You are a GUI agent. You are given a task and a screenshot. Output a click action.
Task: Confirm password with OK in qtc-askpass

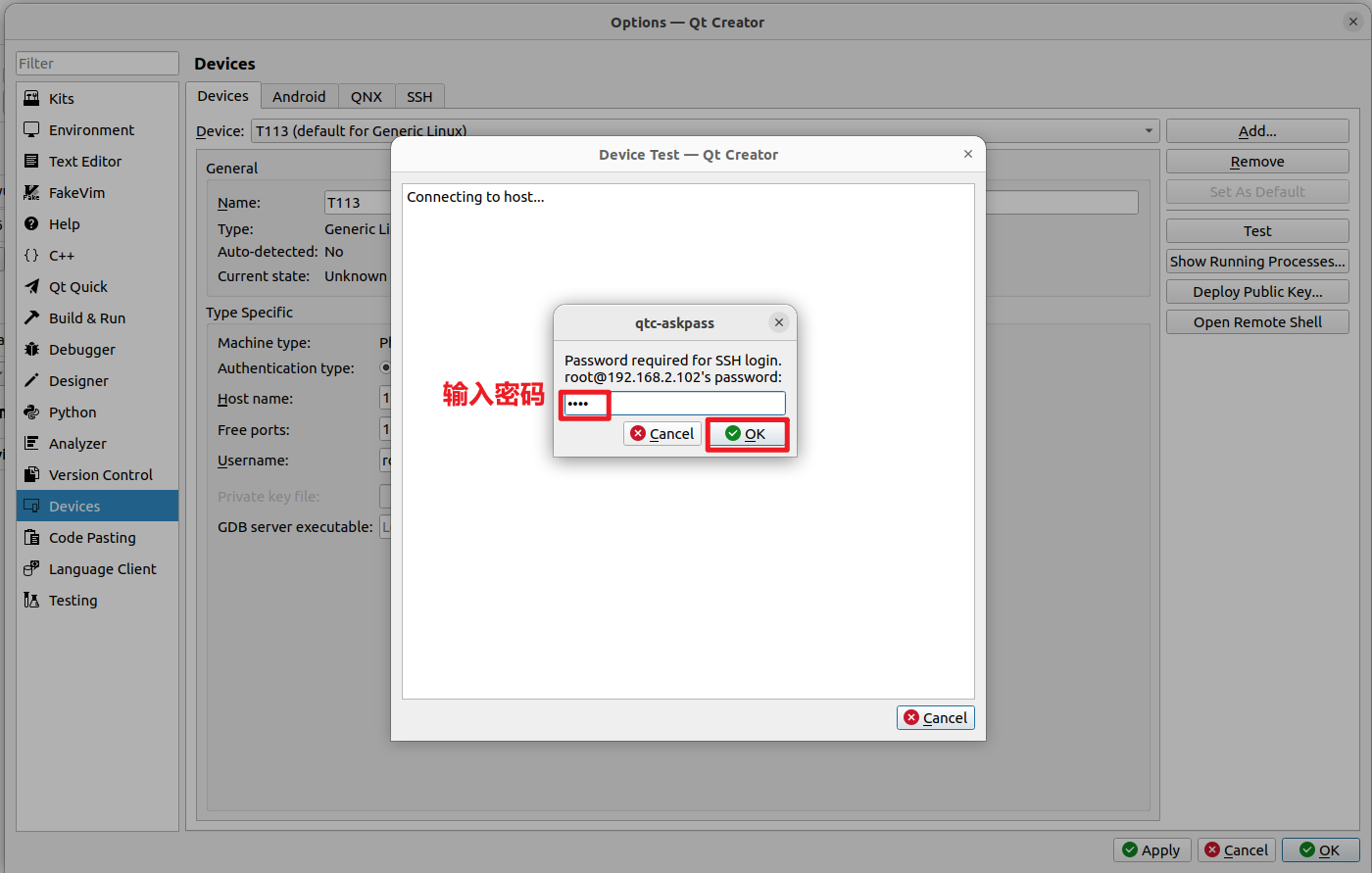click(747, 433)
